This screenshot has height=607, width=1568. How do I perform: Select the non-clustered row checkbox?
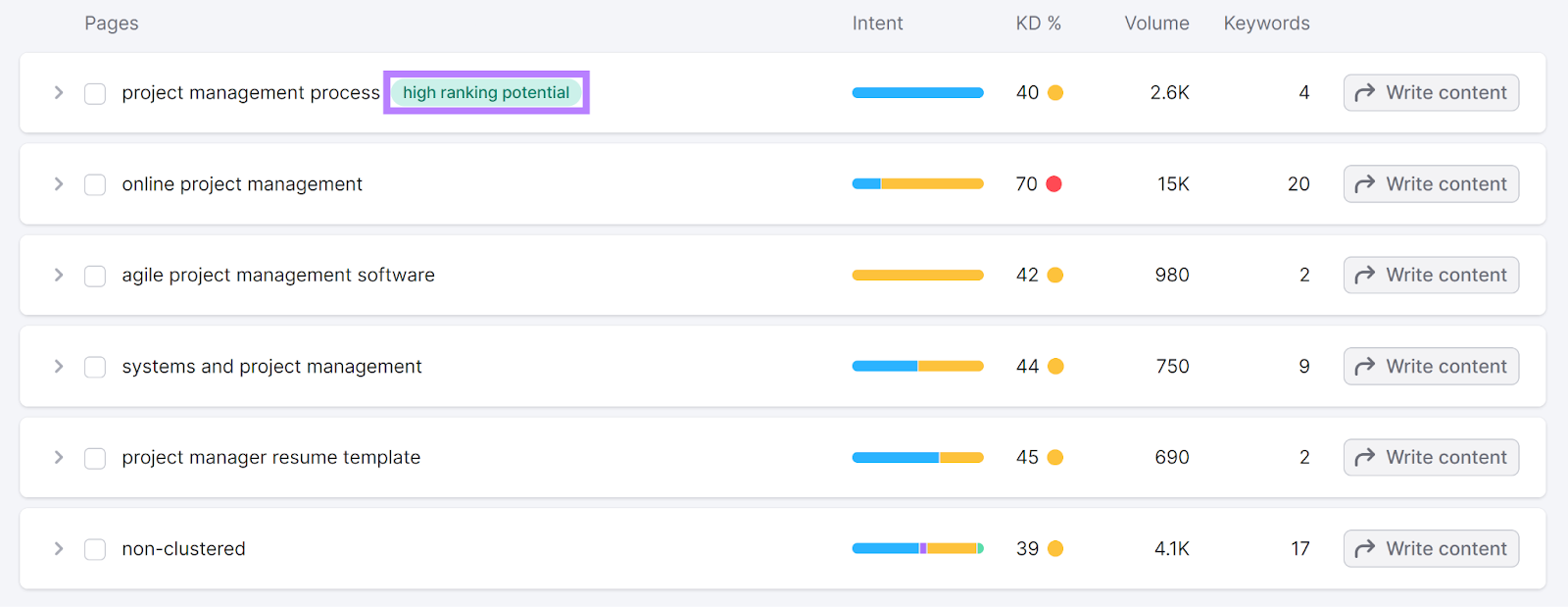(x=95, y=549)
